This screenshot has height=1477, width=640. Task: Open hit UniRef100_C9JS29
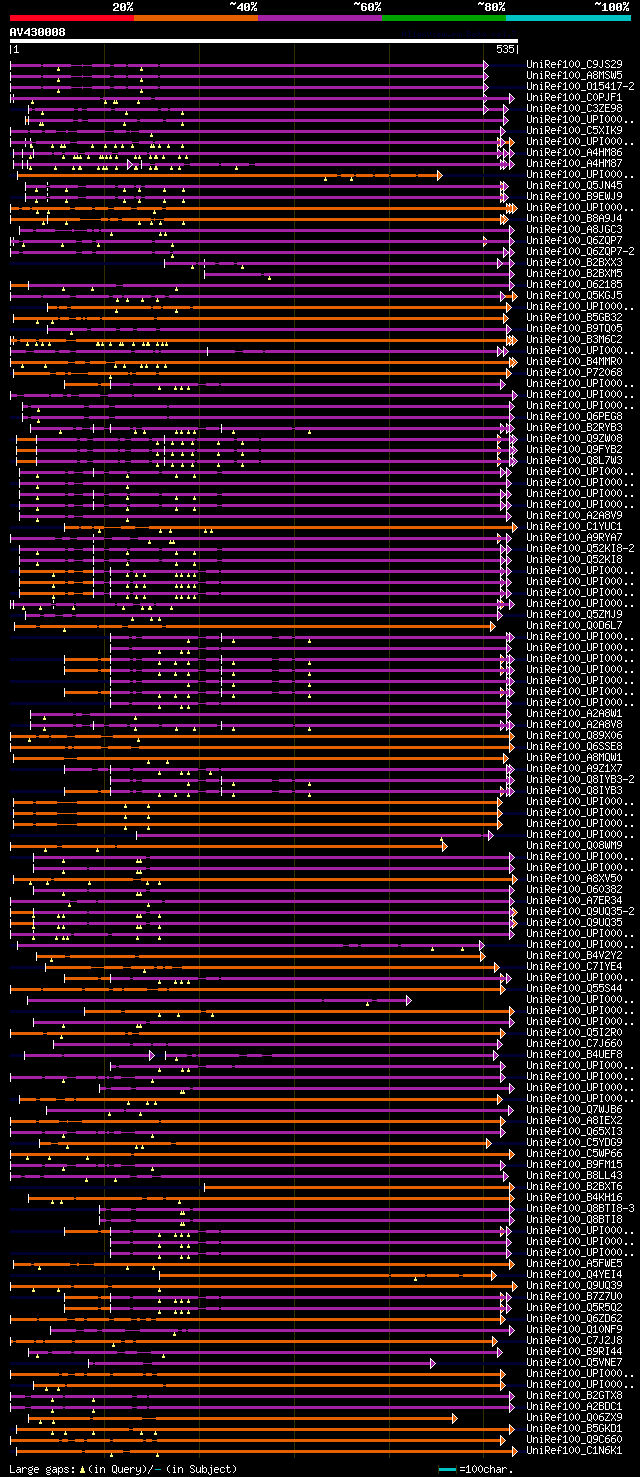tap(574, 64)
